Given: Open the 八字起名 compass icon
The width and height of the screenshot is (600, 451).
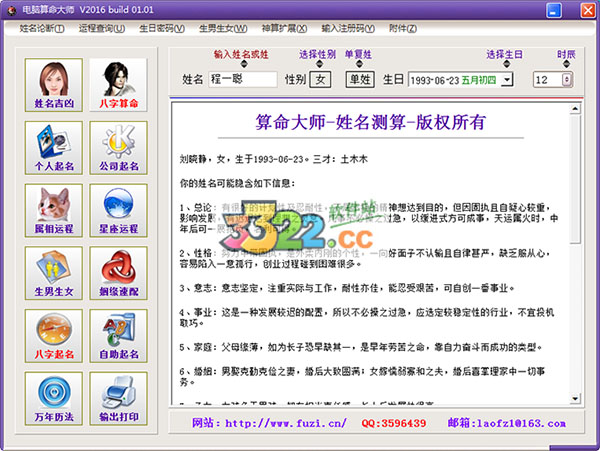Looking at the screenshot, I should [54, 336].
